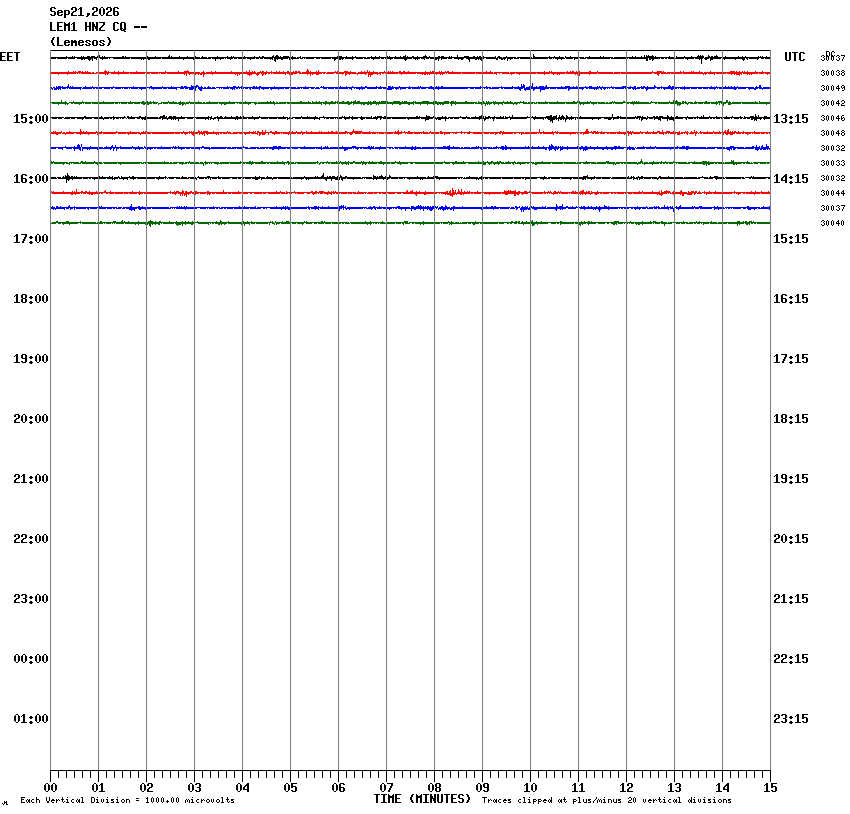
Task: Select the UTC timezone axis label
Action: pyautogui.click(x=795, y=57)
